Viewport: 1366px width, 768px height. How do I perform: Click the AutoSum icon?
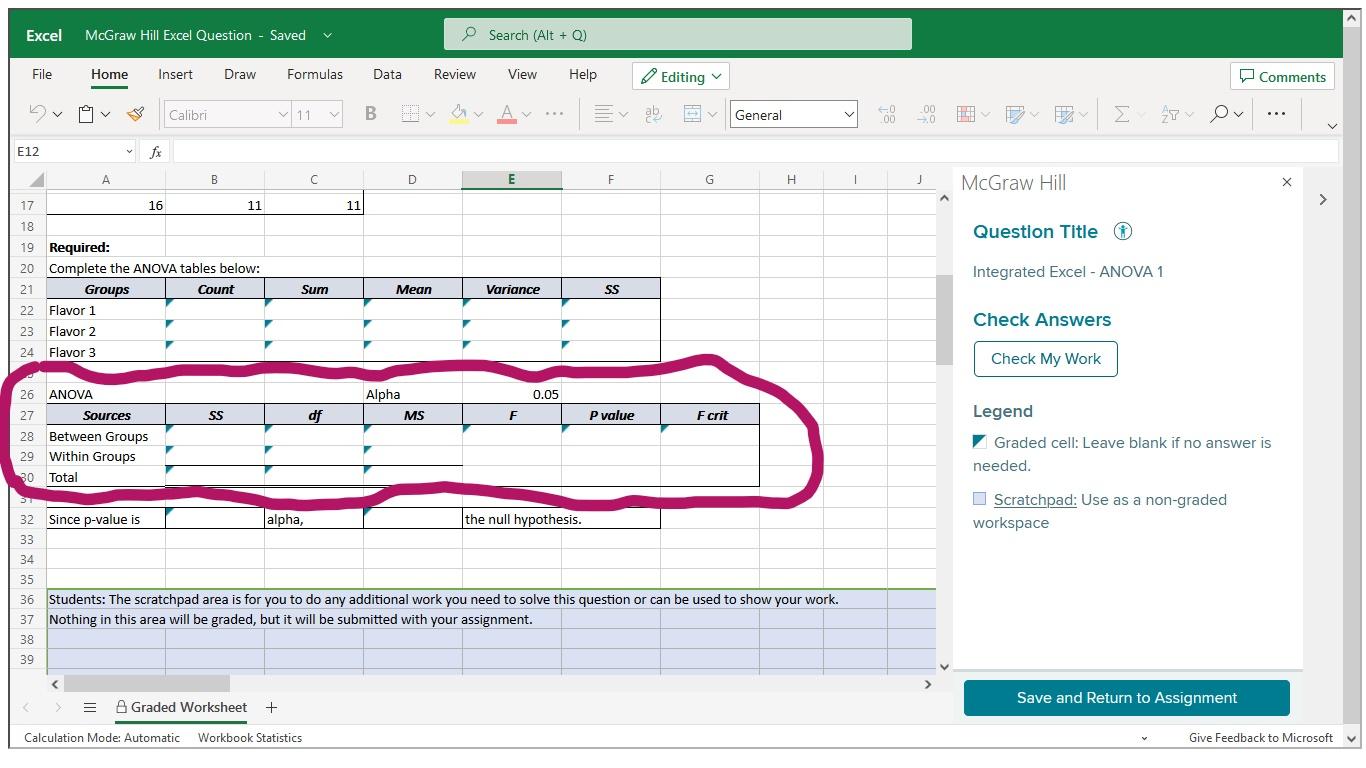point(1122,113)
